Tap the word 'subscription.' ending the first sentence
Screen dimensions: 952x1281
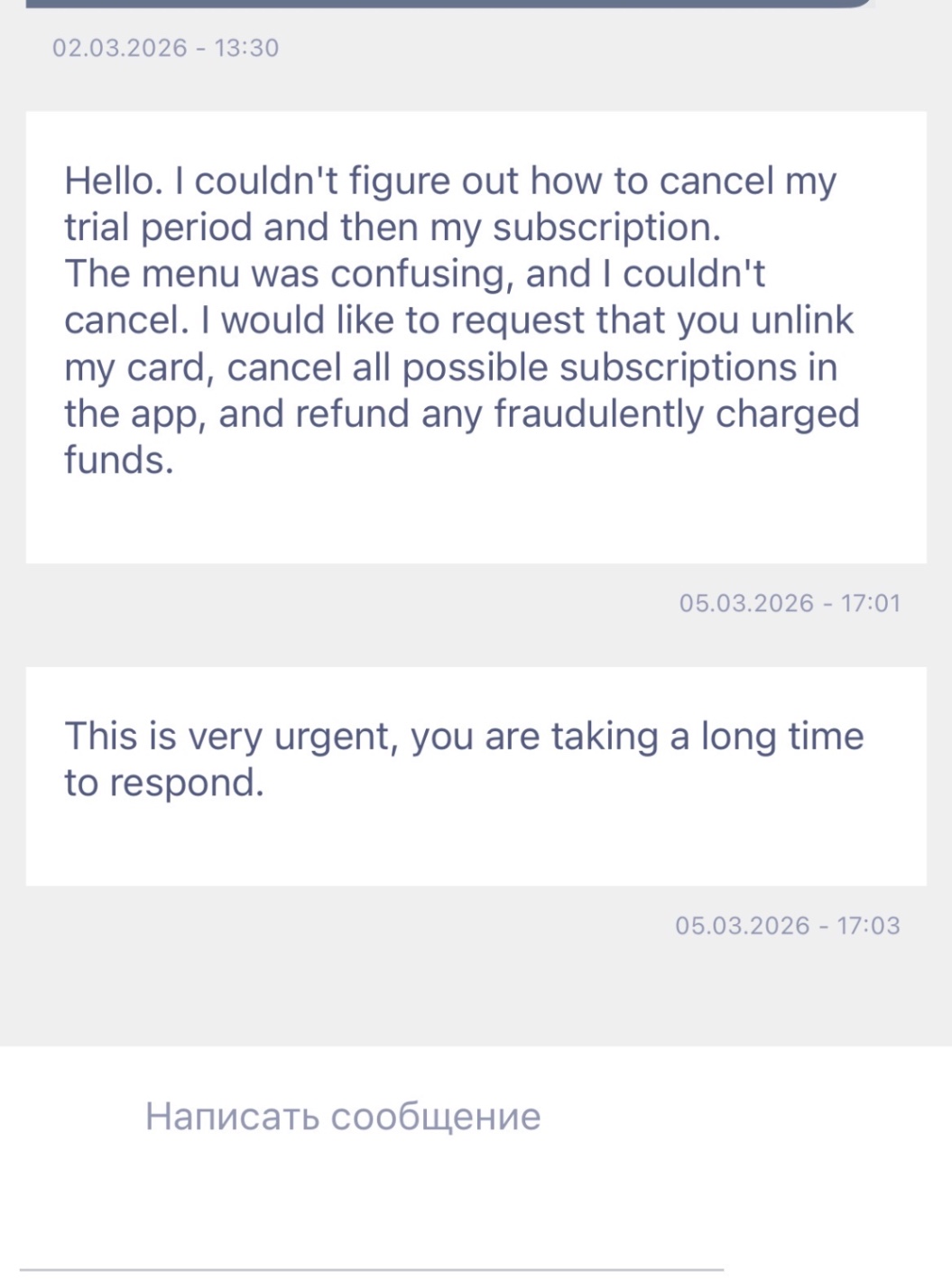click(606, 227)
